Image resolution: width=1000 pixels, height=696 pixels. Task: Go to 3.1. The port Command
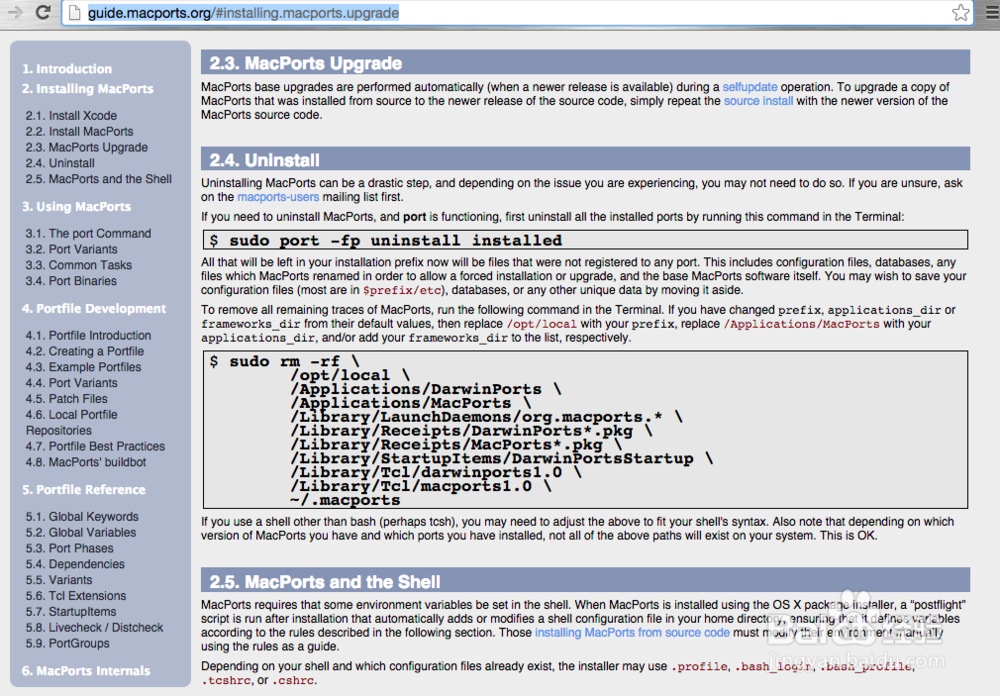click(x=89, y=233)
